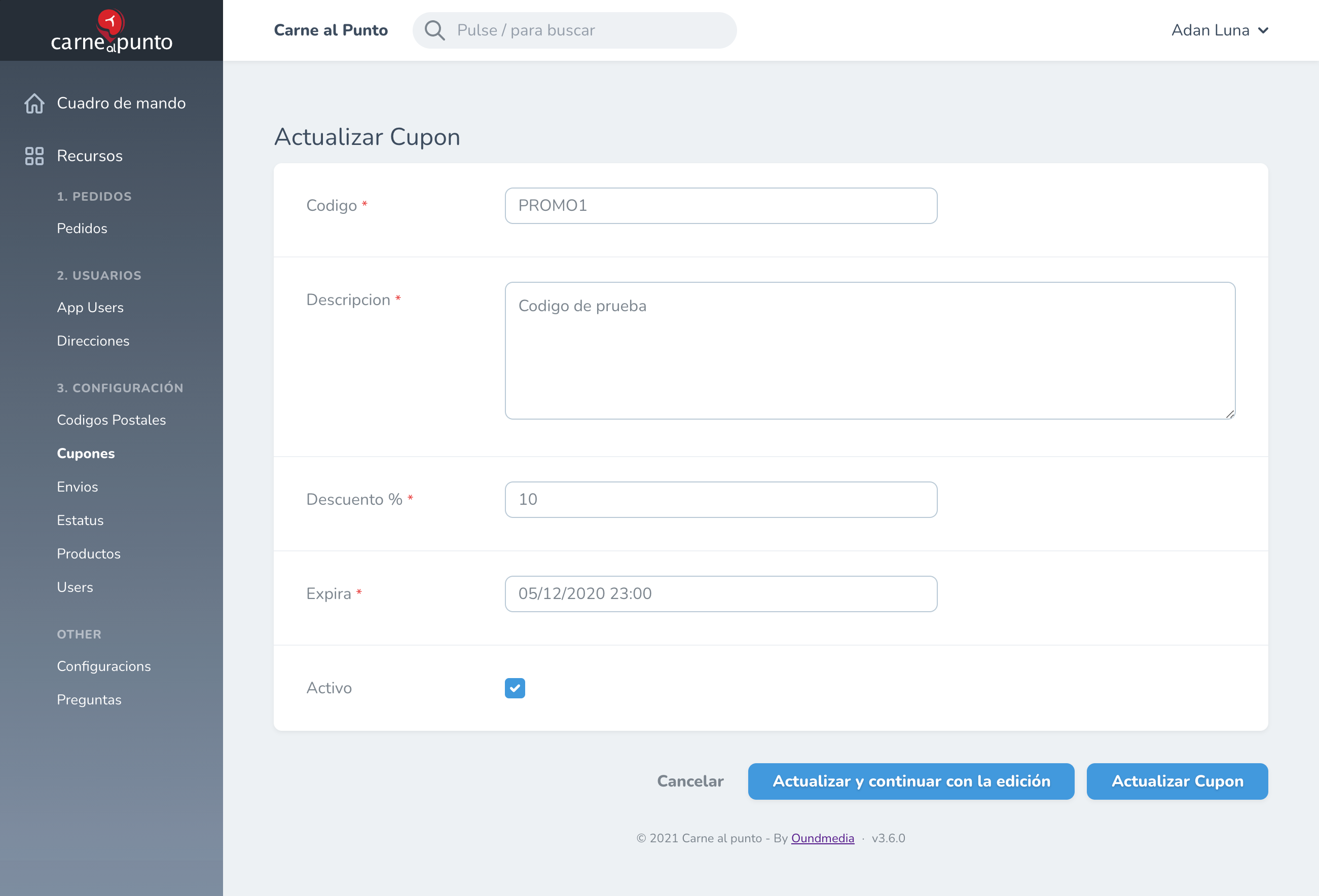Click the Expira label
This screenshot has height=896, width=1319.
pos(328,593)
